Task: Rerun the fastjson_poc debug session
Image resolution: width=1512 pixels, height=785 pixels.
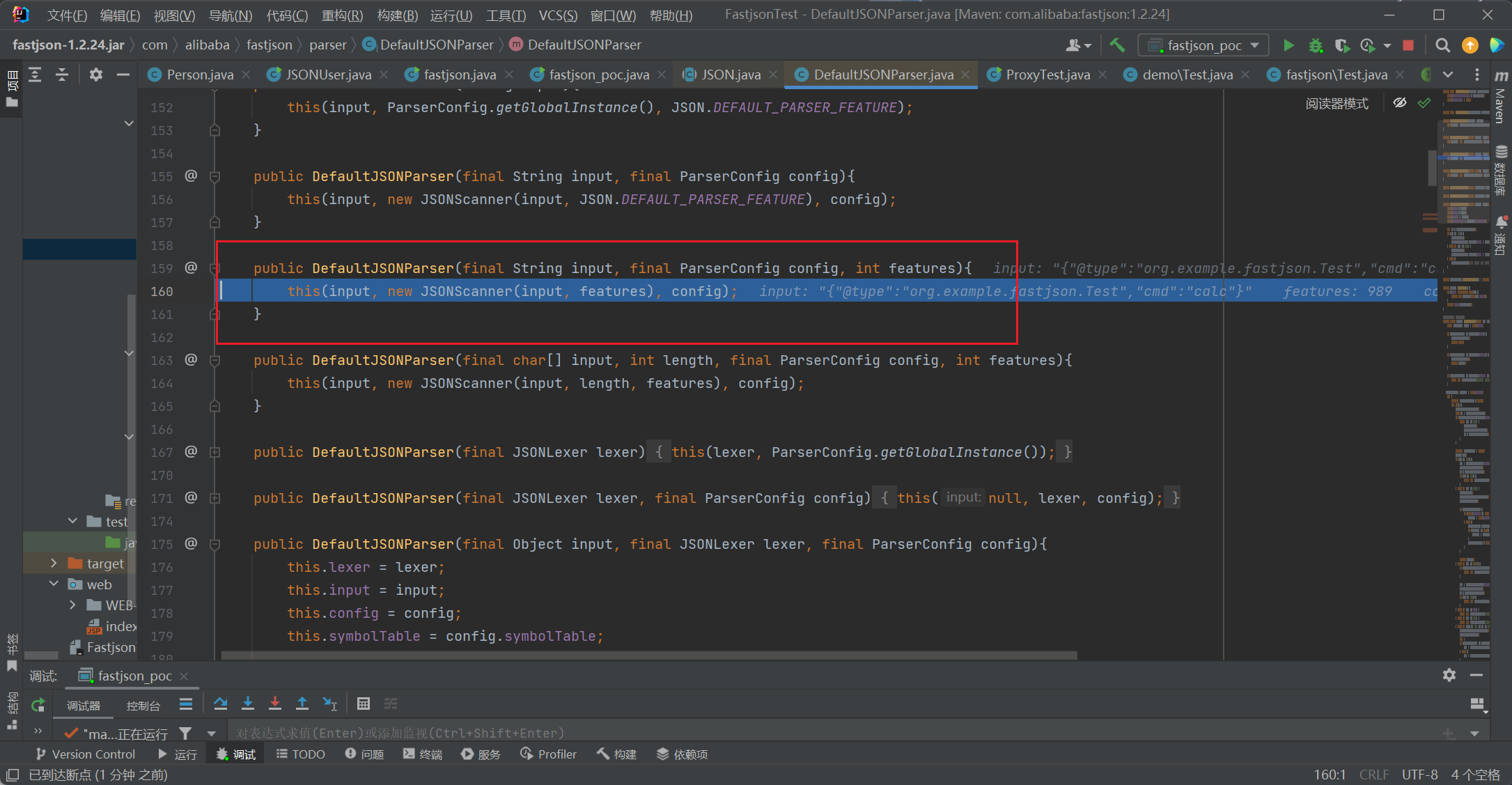Action: [x=38, y=705]
